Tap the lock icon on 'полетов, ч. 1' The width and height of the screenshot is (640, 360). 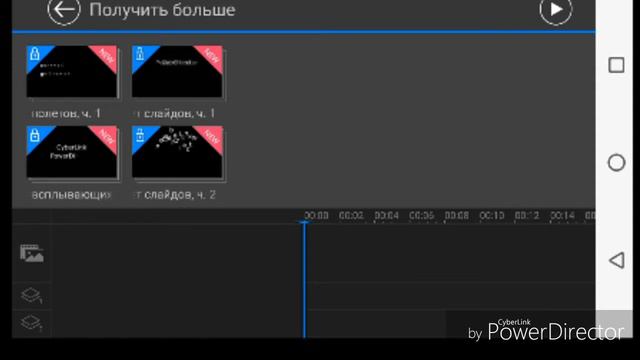coord(35,53)
